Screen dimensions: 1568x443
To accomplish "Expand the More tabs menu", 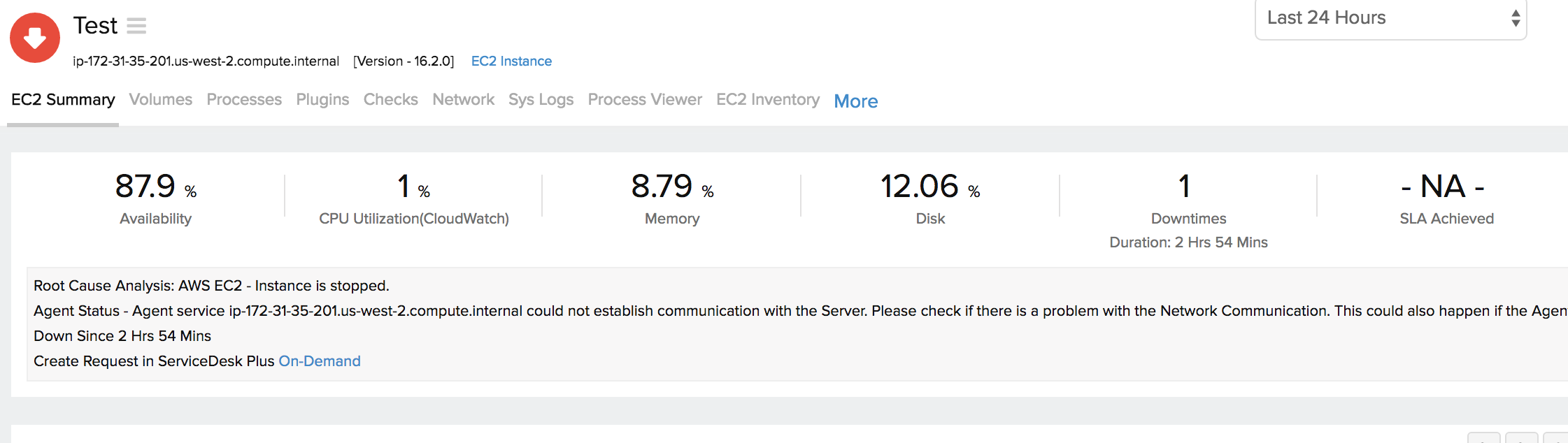I will click(855, 101).
